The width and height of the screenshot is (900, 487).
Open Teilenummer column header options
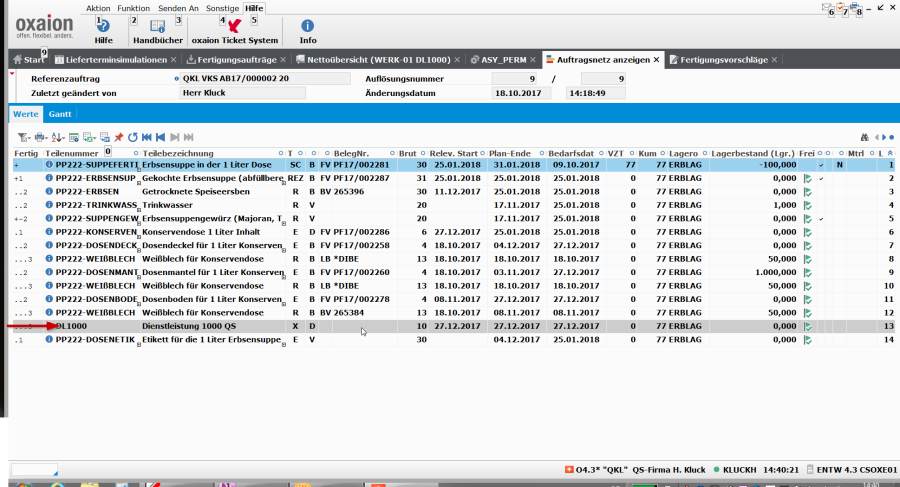pyautogui.click(x=136, y=153)
